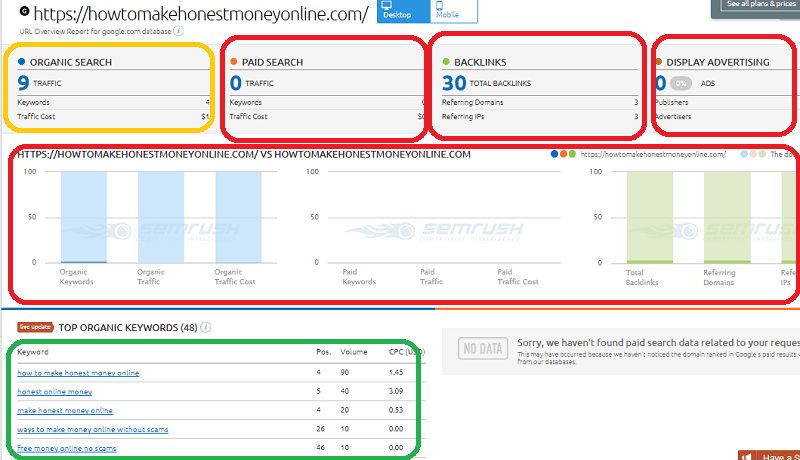The height and width of the screenshot is (460, 800).
Task: Click the Publishers row in Display Advertising
Action: (x=724, y=103)
